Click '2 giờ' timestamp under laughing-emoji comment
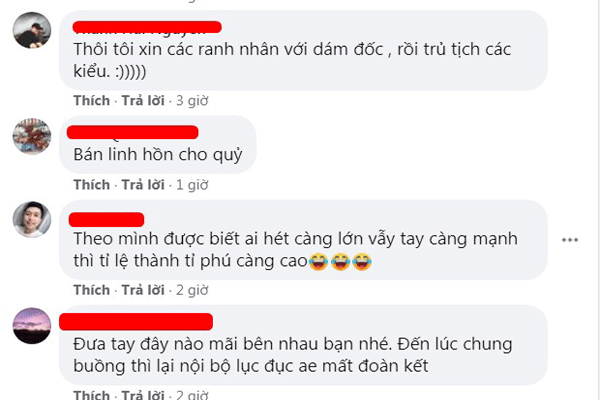The width and height of the screenshot is (600, 400). [192, 290]
